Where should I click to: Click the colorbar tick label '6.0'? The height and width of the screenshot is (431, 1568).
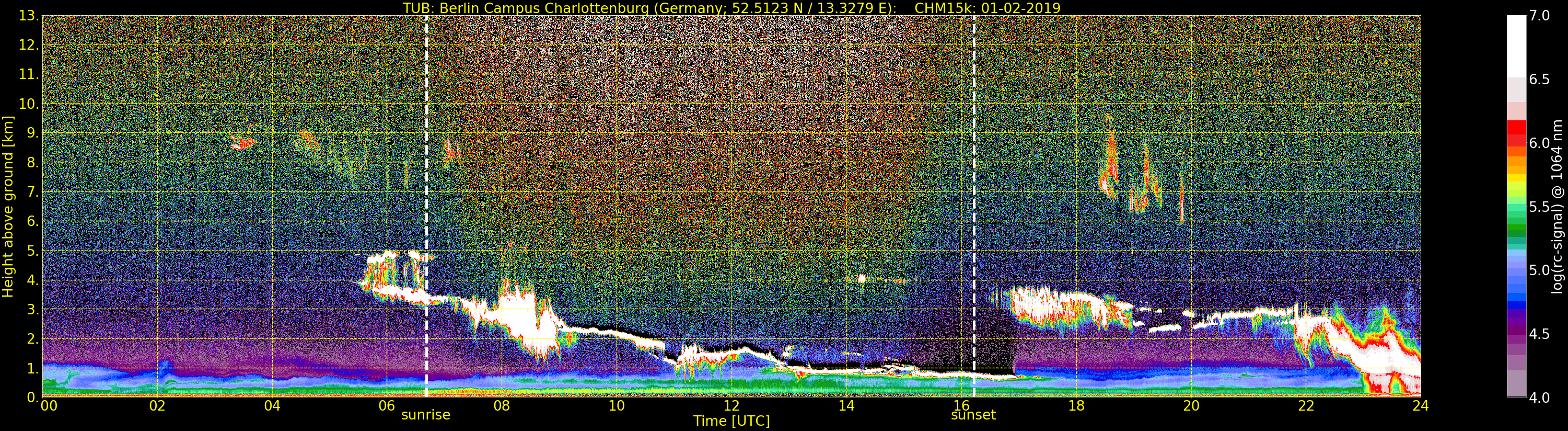(x=1540, y=143)
